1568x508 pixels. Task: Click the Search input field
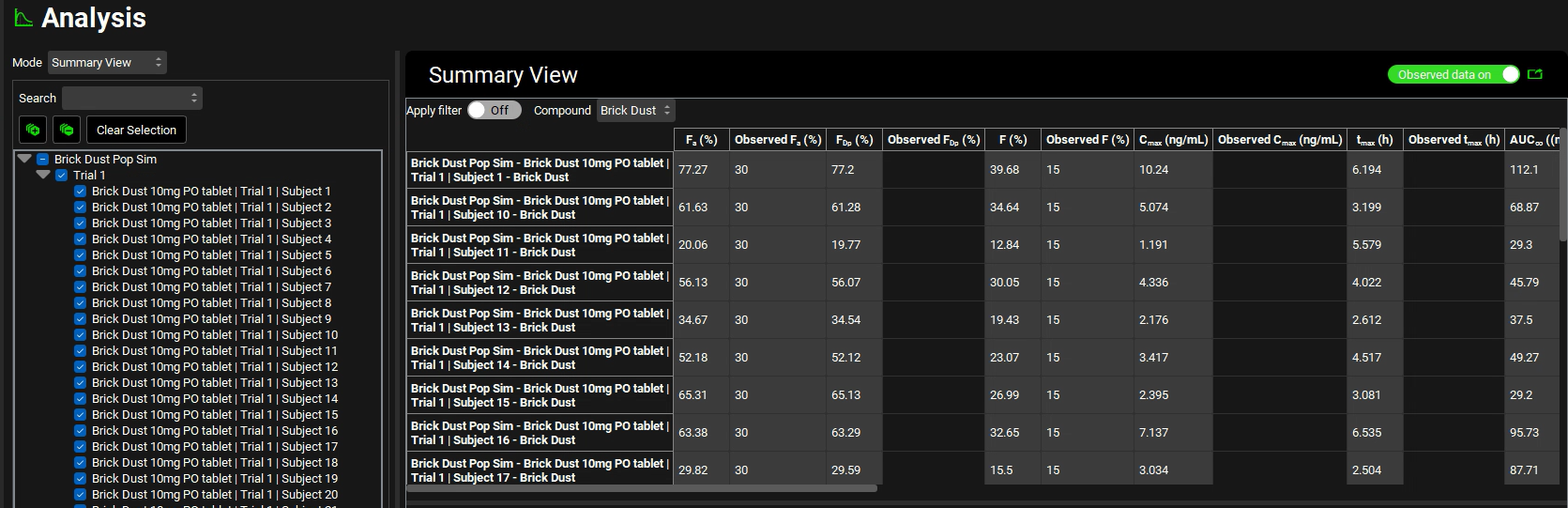click(x=131, y=98)
